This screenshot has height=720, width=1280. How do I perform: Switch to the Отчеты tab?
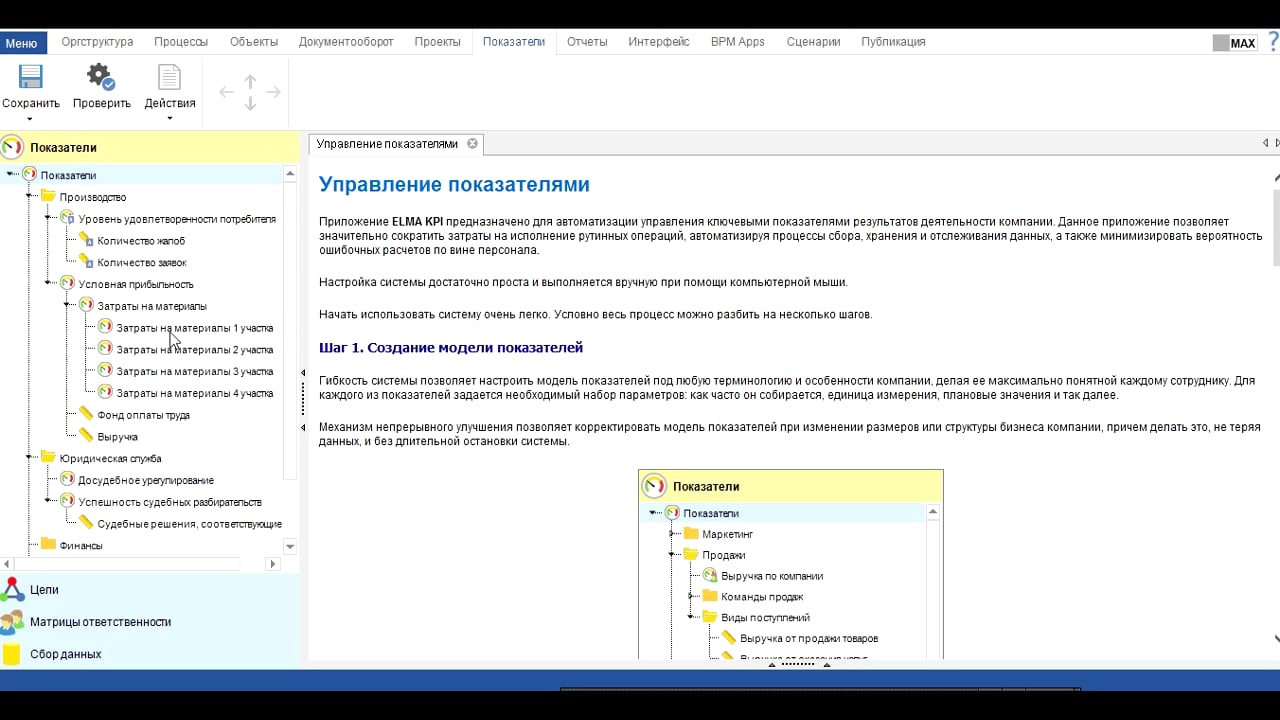pyautogui.click(x=587, y=42)
